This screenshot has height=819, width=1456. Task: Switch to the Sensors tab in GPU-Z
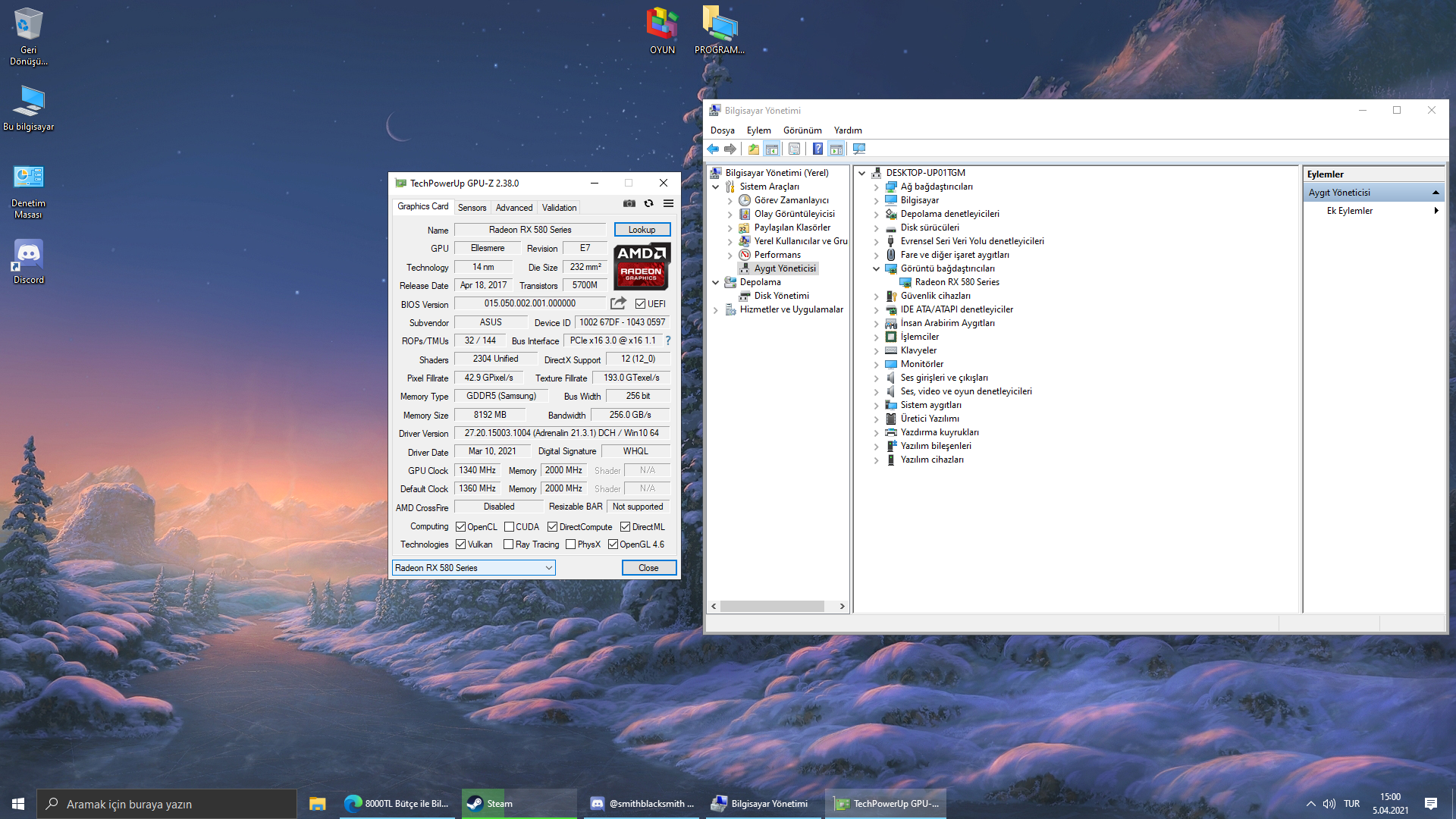[x=472, y=208]
